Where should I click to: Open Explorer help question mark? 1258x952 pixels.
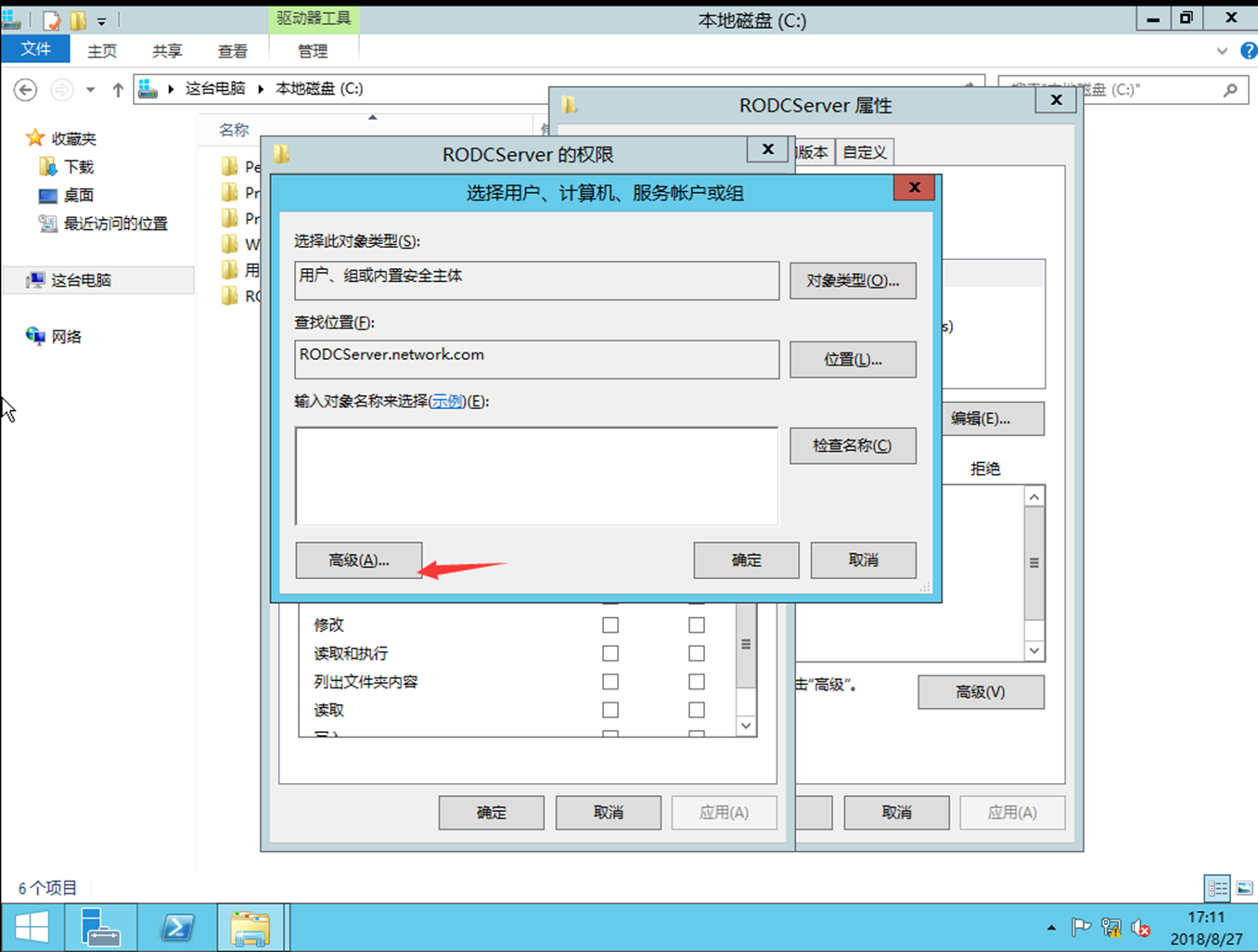coord(1249,51)
